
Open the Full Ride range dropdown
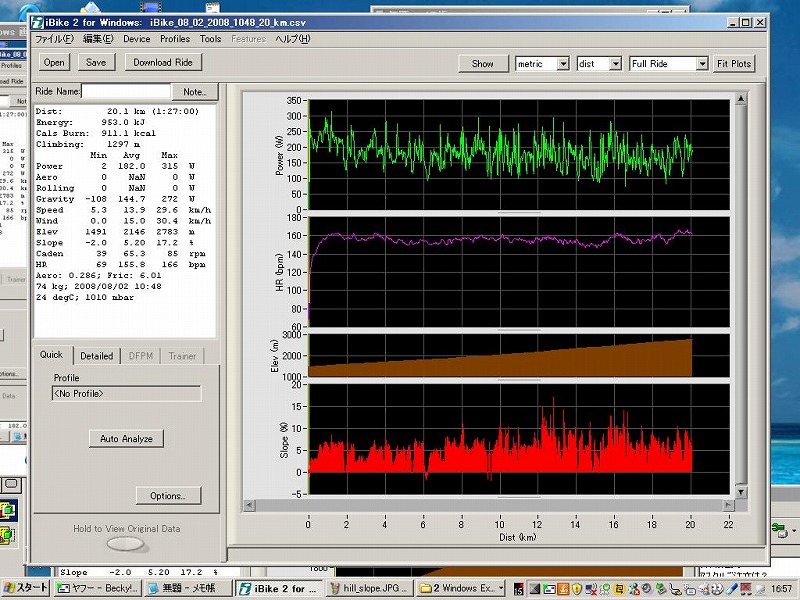point(702,63)
